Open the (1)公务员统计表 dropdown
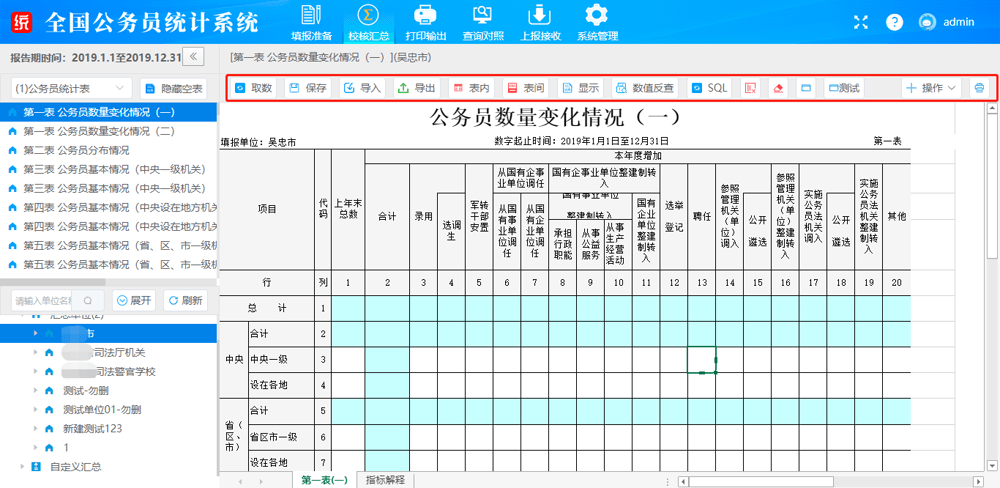Image resolution: width=1000 pixels, height=488 pixels. [71, 88]
